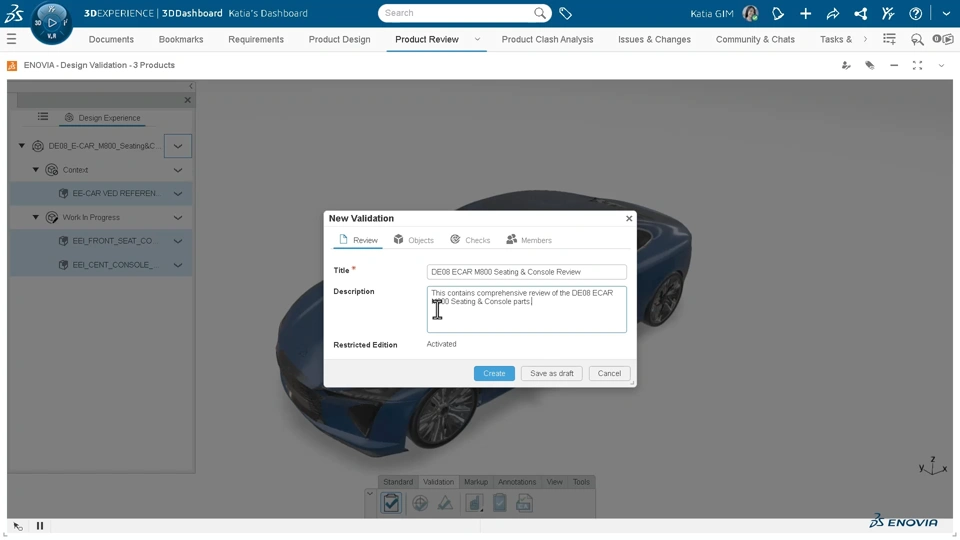Select the Design Experience tab
Viewport: 960px width, 540px height.
coord(102,118)
